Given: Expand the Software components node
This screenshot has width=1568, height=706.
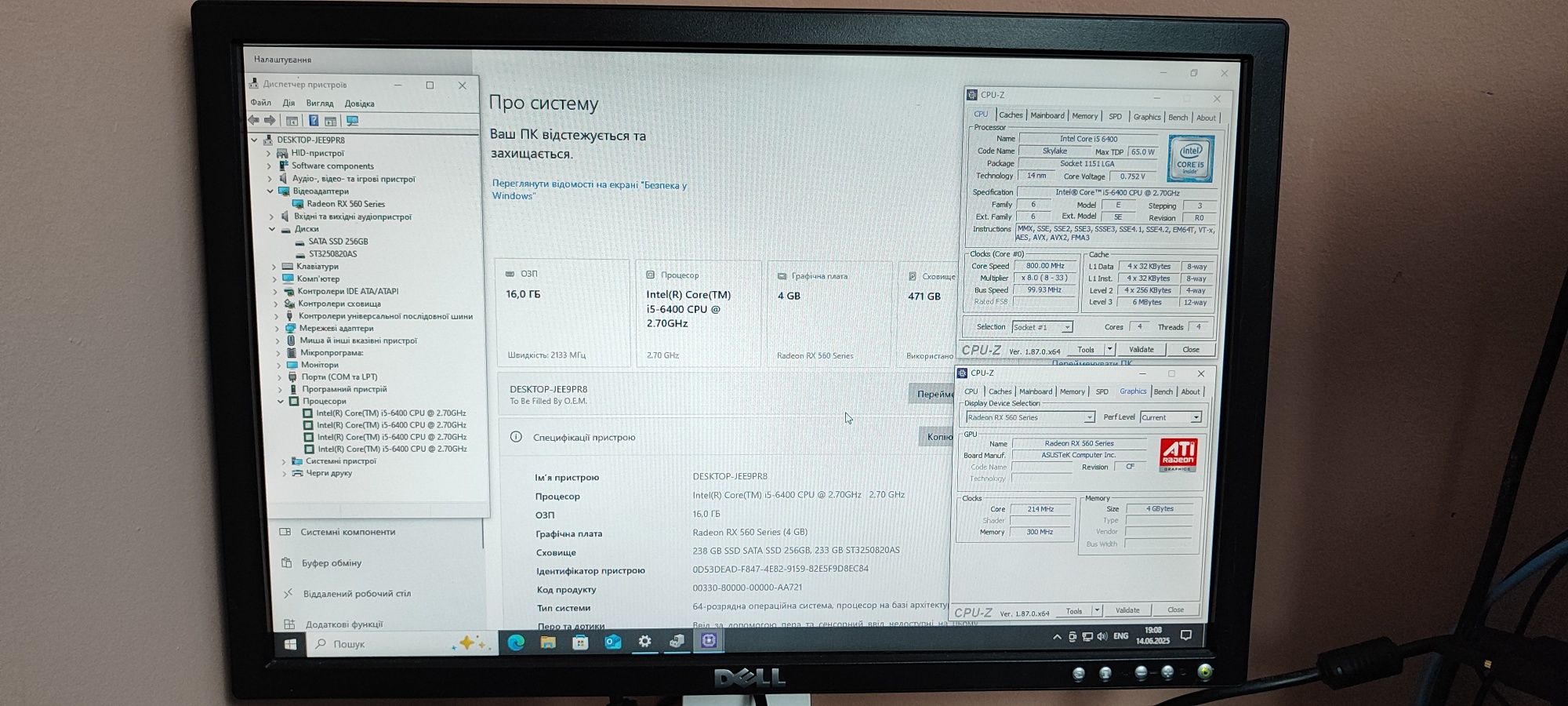Looking at the screenshot, I should click(x=269, y=166).
